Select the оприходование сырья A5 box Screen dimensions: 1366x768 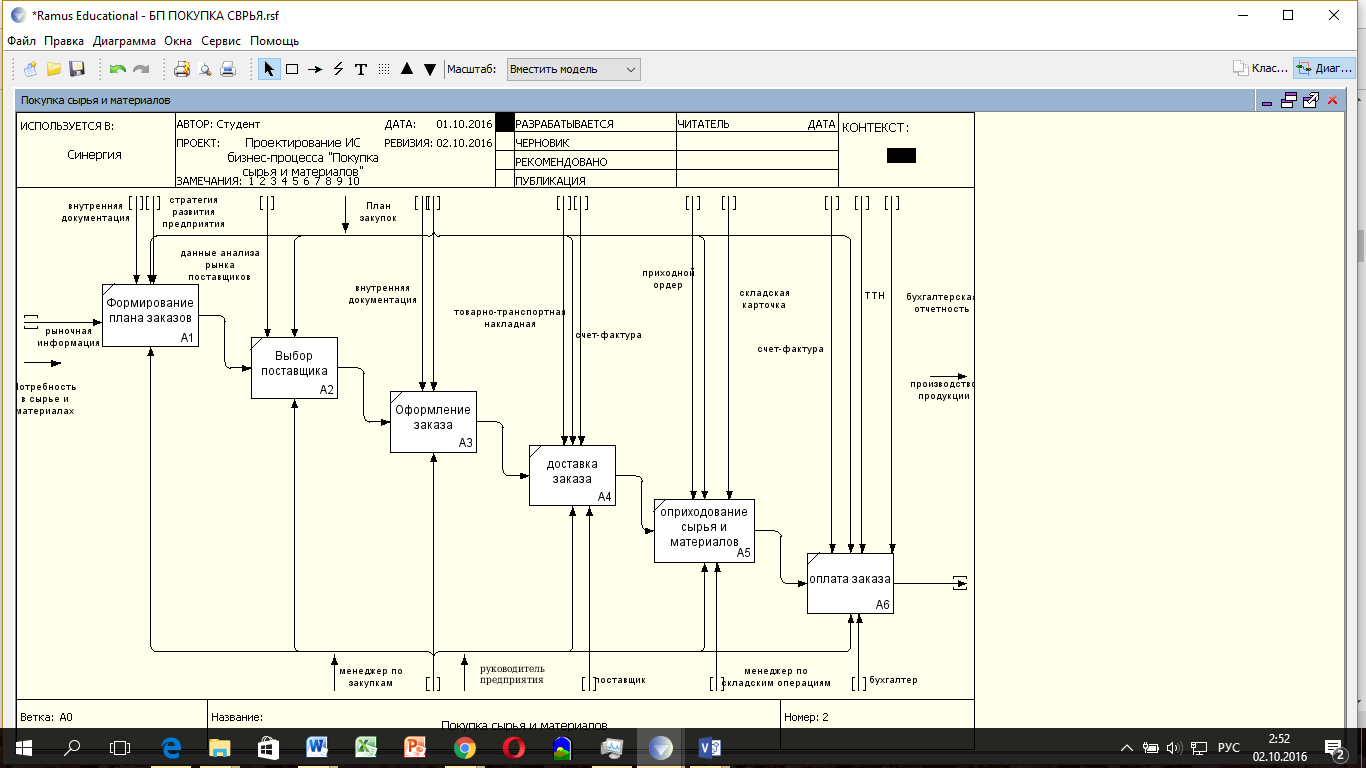click(x=704, y=530)
